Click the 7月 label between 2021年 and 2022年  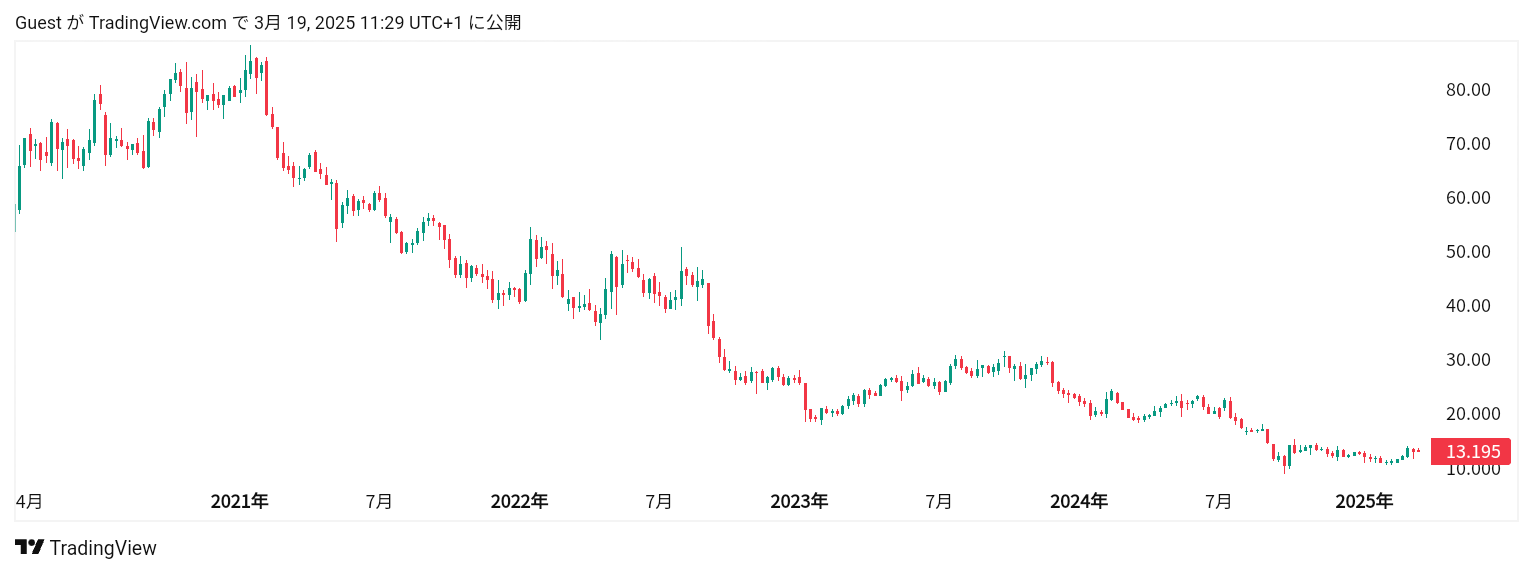[x=379, y=502]
